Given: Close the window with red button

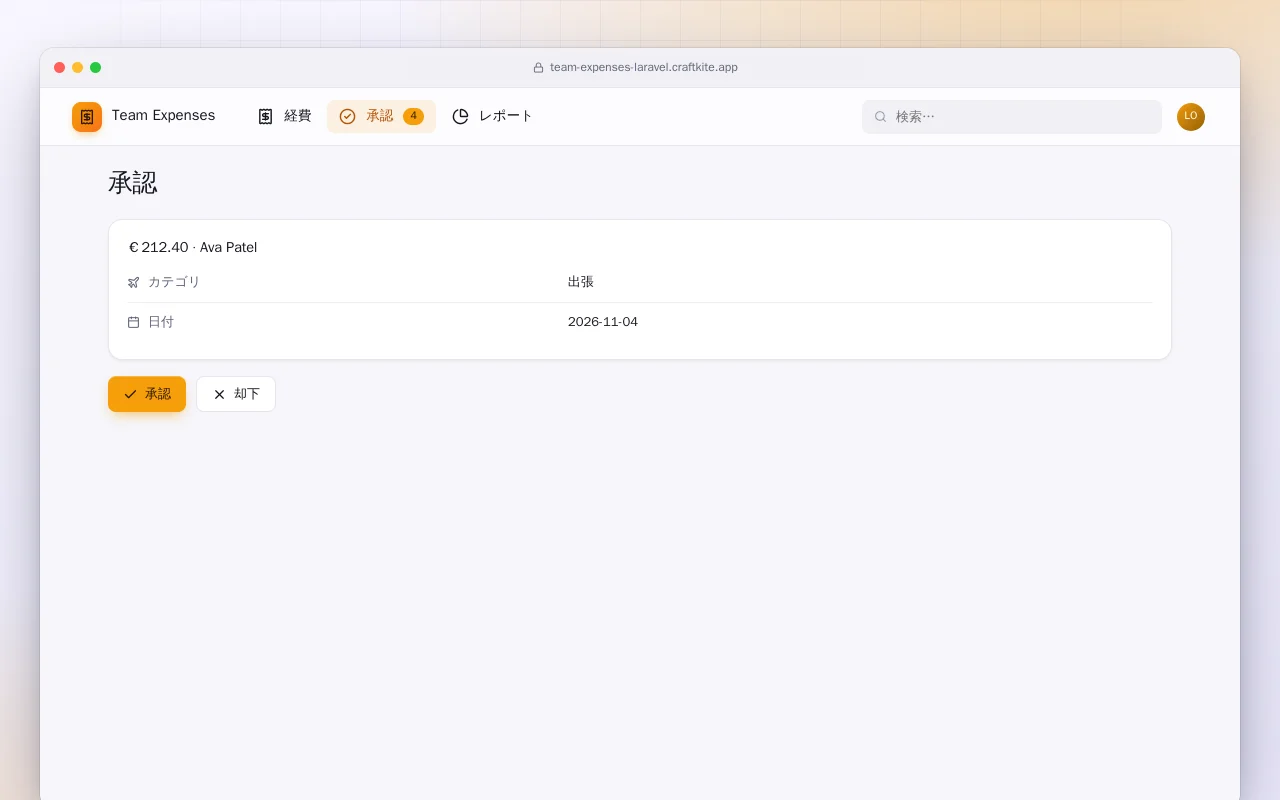Looking at the screenshot, I should coord(60,68).
